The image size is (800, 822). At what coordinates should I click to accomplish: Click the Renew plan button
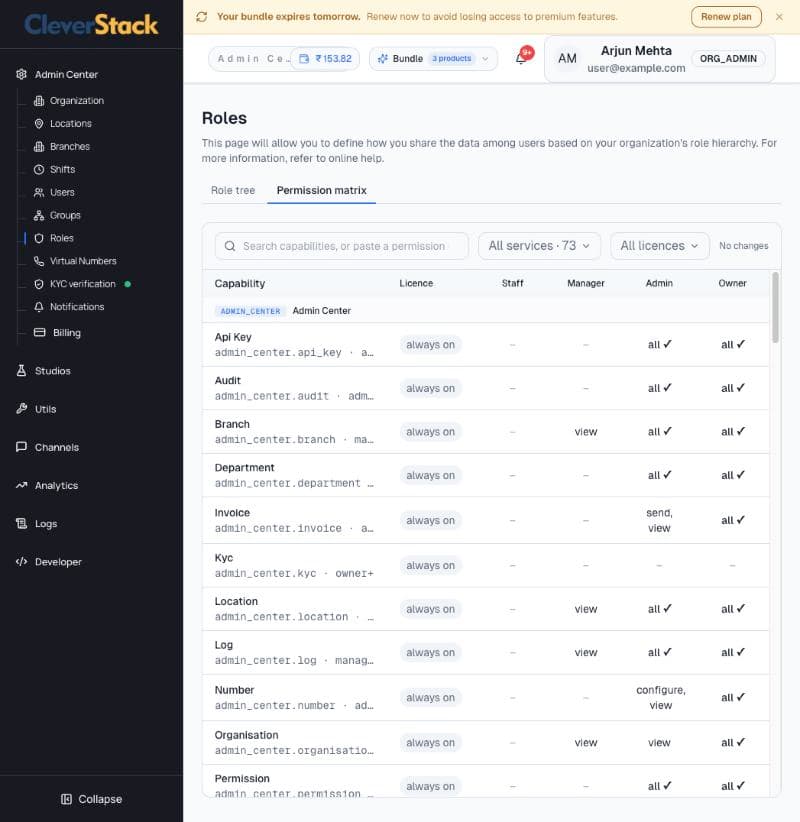pos(726,17)
